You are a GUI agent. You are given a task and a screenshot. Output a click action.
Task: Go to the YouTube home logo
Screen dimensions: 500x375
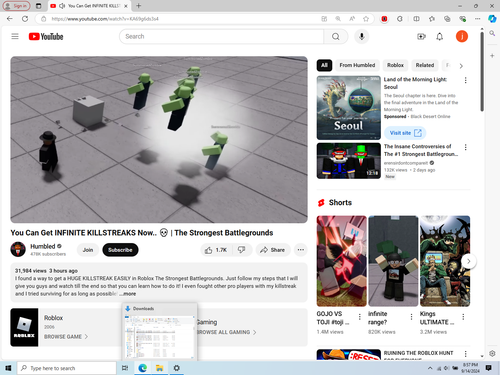[x=46, y=36]
